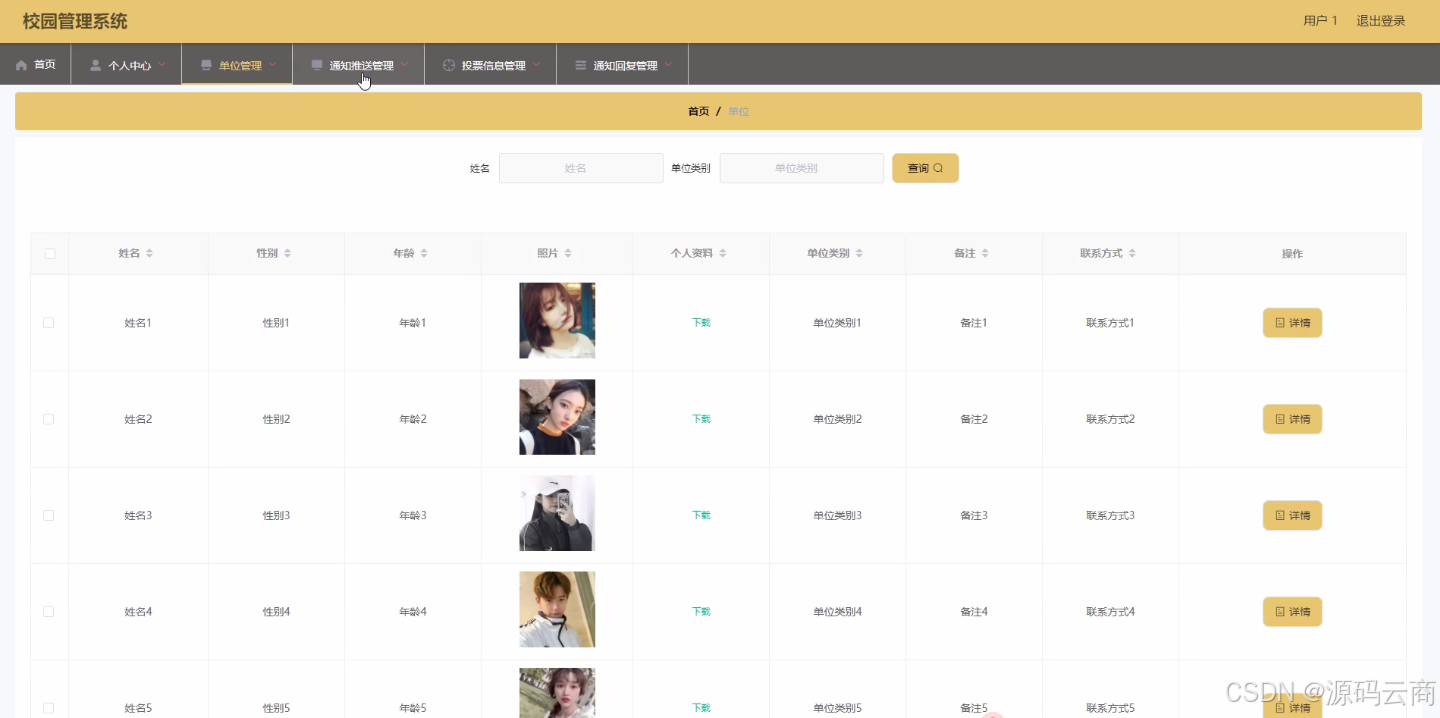Open the photo thumbnail in row 姓名2
The height and width of the screenshot is (718, 1440).
[557, 417]
